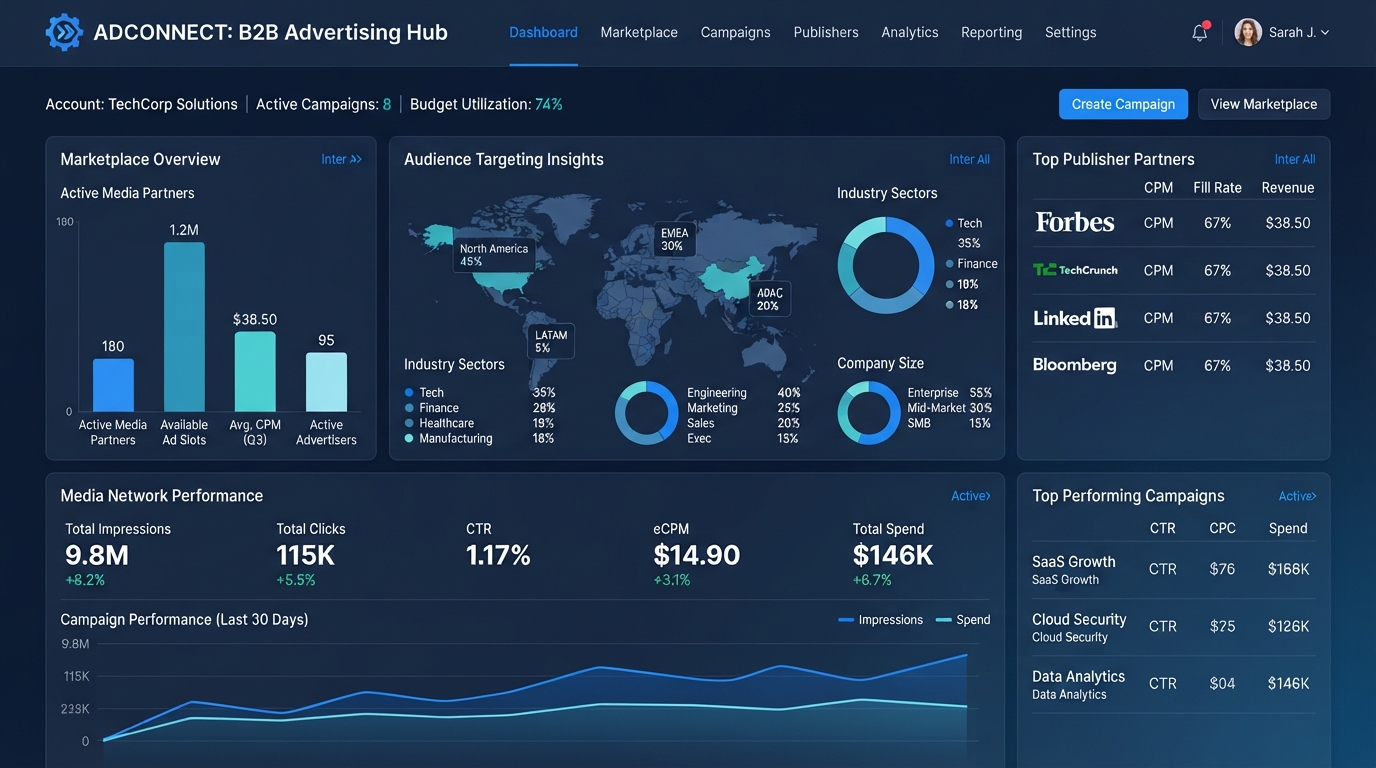Click the Active Media Partners bar labeled 180
Image resolution: width=1376 pixels, height=768 pixels.
click(x=113, y=385)
